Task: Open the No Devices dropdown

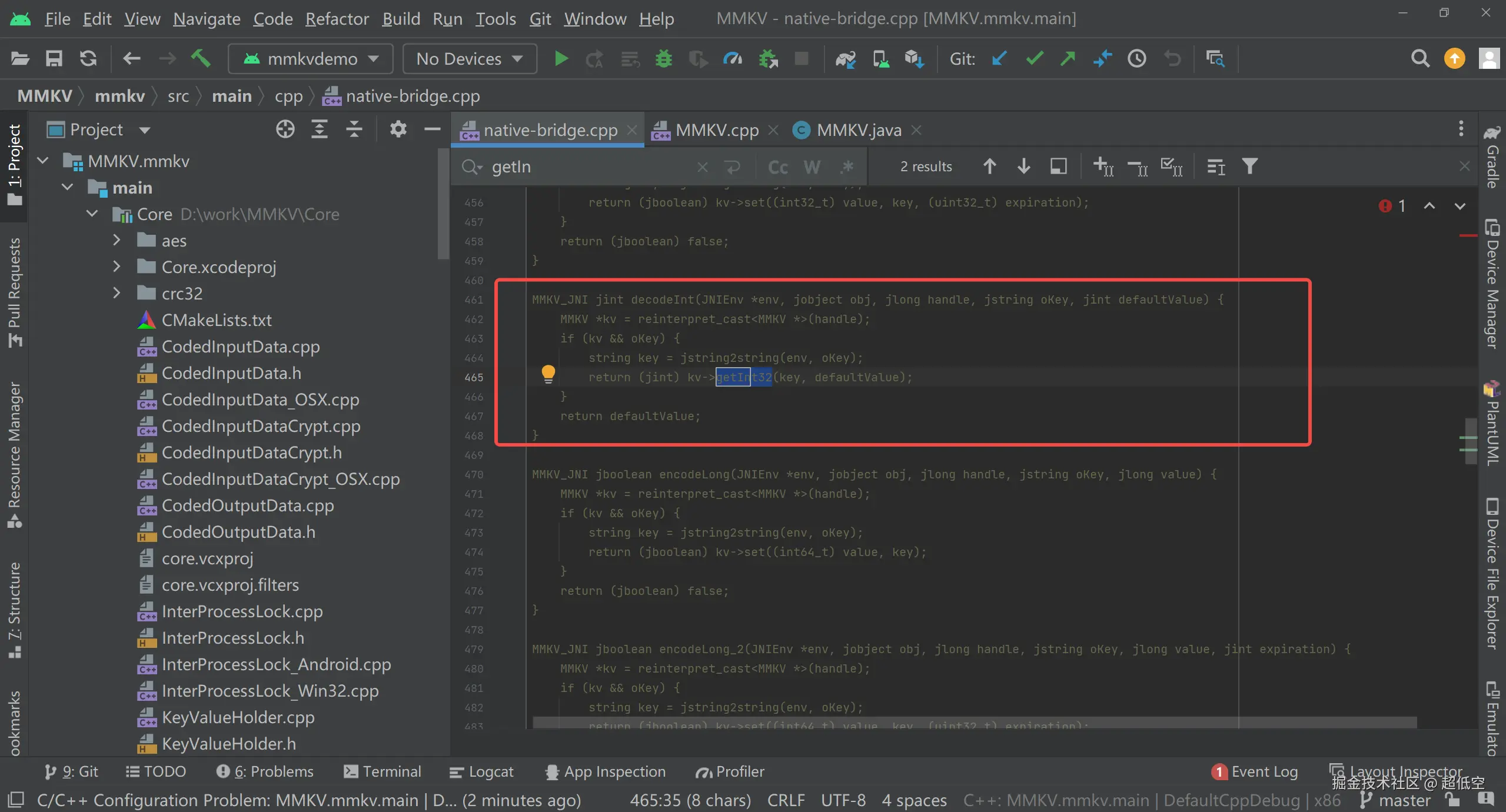Action: (469, 59)
